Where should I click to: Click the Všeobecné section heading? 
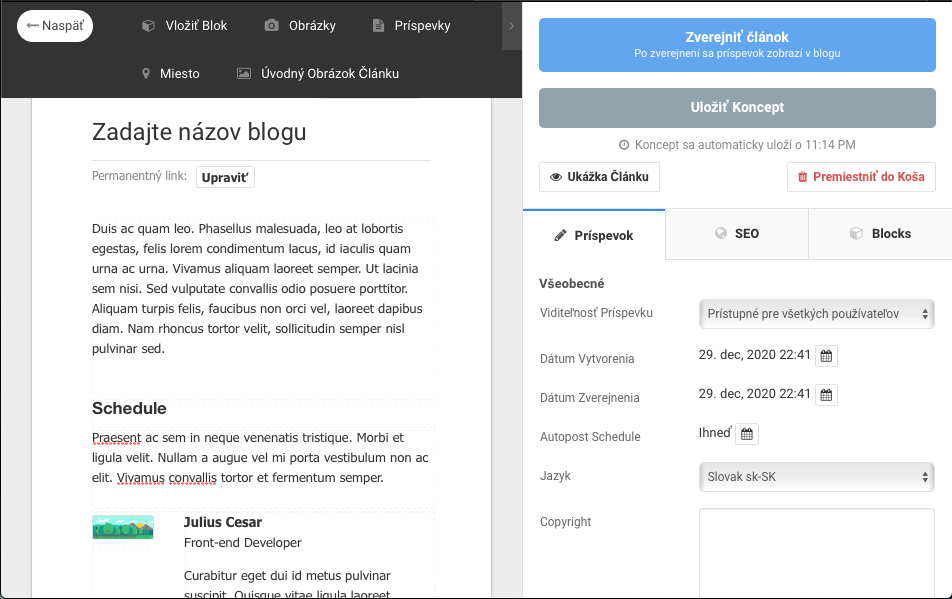[572, 283]
